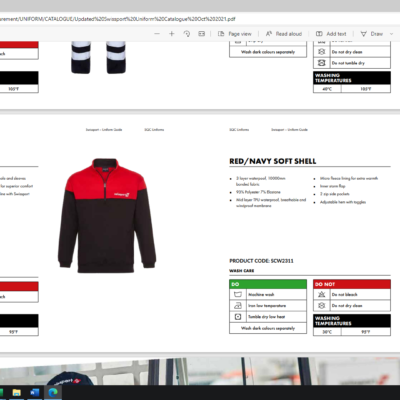Click the fit to width icon
Viewport: 400px width, 400px height.
tap(202, 34)
